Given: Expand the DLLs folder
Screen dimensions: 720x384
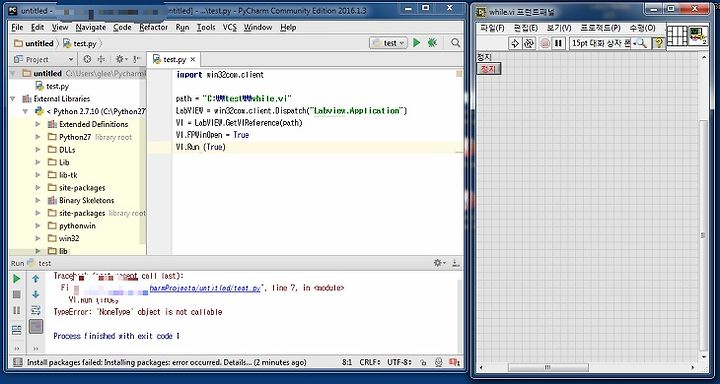Looking at the screenshot, I should [38, 150].
